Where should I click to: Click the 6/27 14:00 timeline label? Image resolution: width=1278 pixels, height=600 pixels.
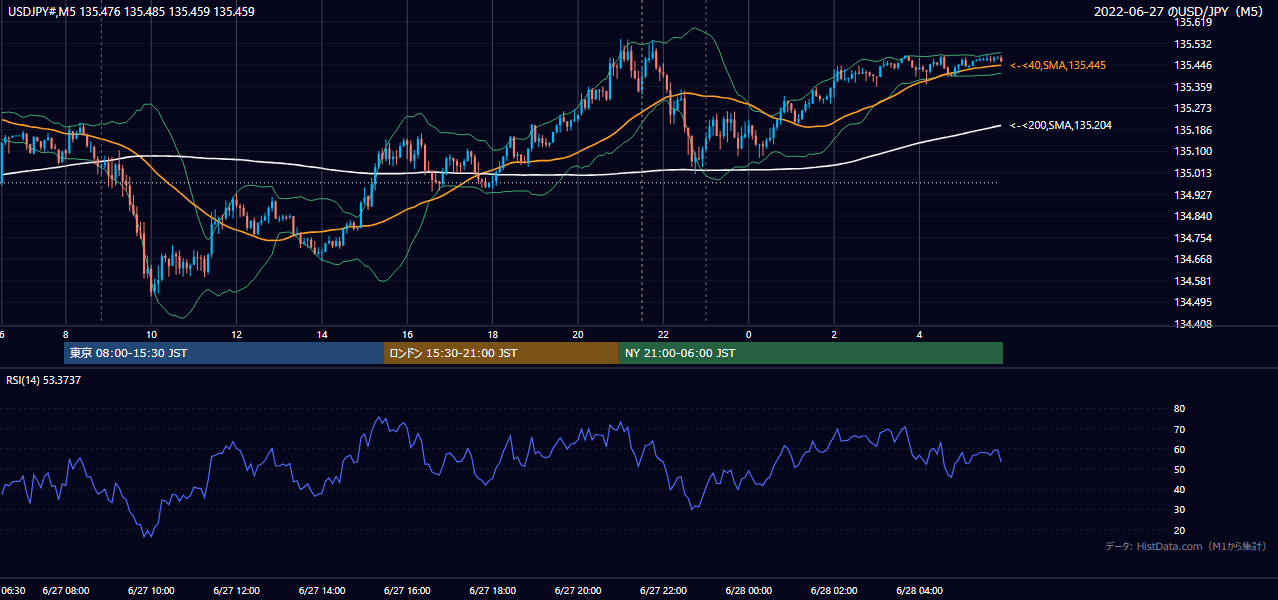coord(322,590)
